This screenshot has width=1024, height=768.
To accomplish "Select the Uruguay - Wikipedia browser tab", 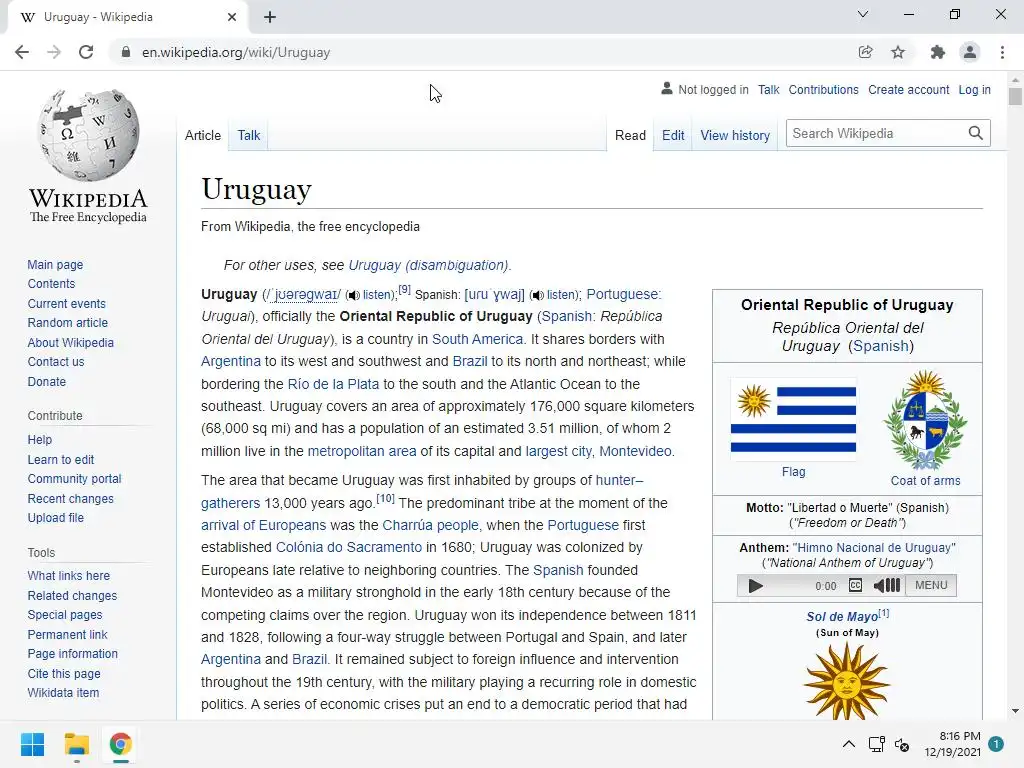I will (x=127, y=17).
